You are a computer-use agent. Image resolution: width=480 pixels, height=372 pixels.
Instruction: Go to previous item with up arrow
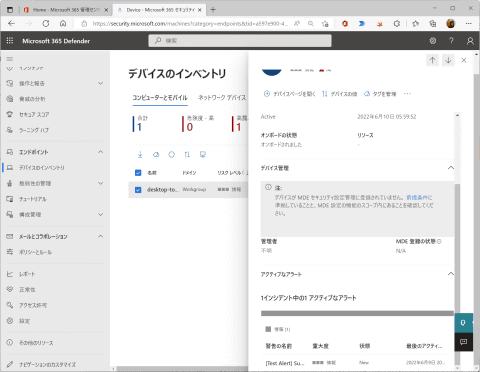(x=433, y=60)
